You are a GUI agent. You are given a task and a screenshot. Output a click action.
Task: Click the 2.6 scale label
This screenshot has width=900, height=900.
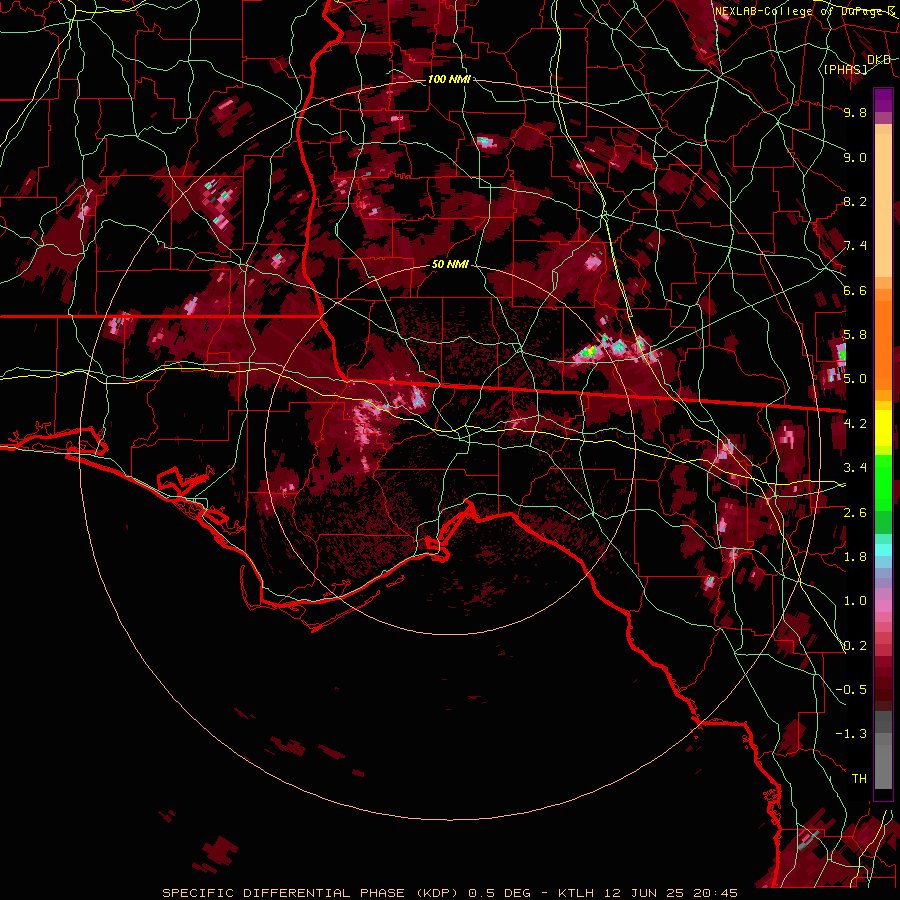click(x=855, y=513)
